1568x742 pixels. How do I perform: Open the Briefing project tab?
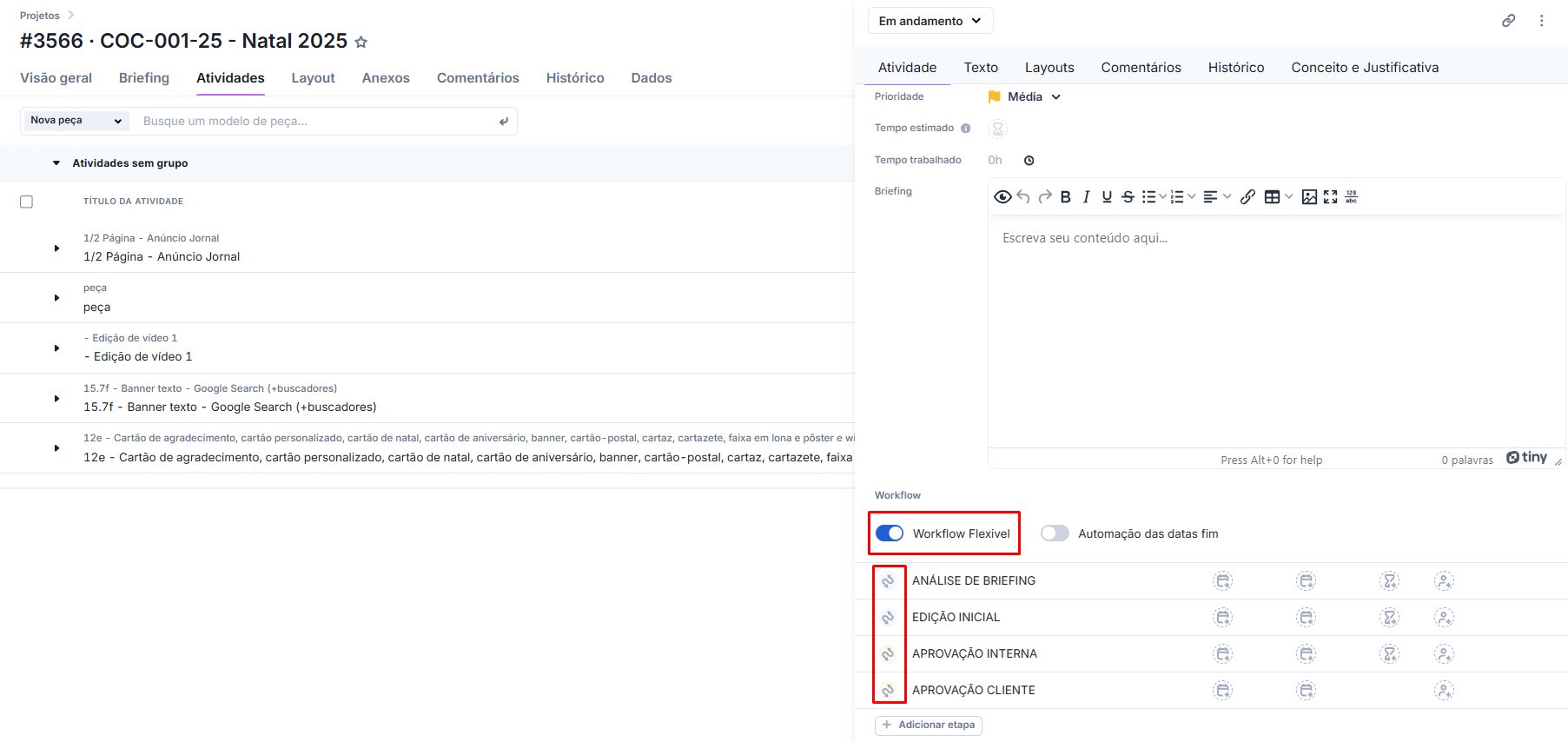(x=144, y=78)
